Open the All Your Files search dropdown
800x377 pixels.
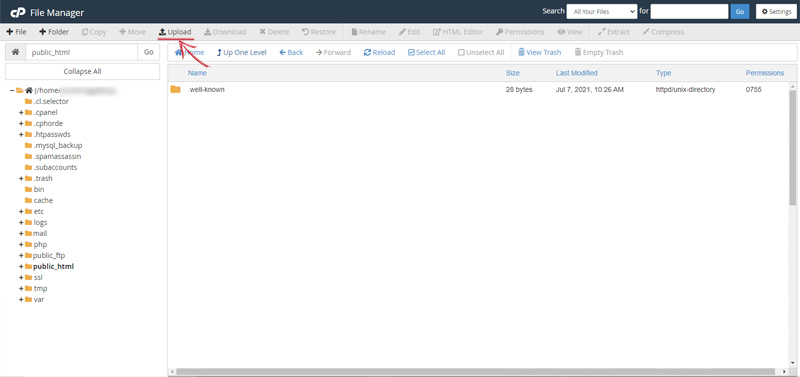[x=602, y=11]
